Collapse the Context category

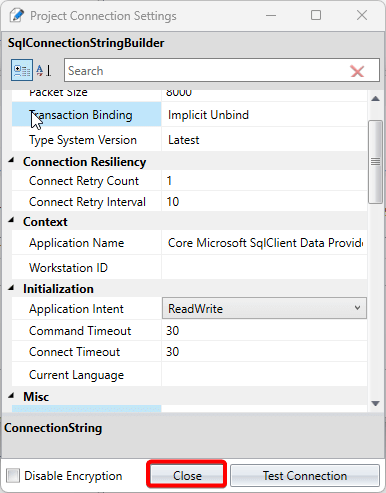(11, 220)
